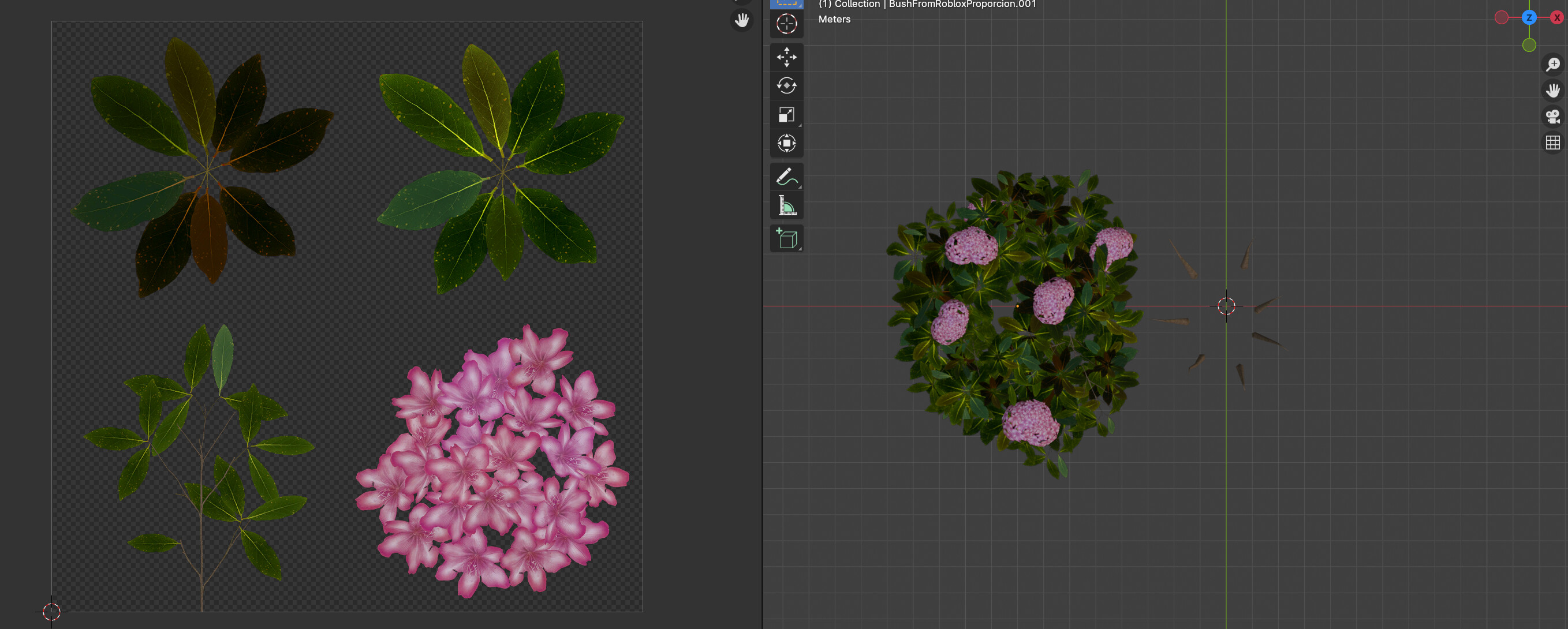Click the 2D cursor in image editor

pyautogui.click(x=52, y=611)
